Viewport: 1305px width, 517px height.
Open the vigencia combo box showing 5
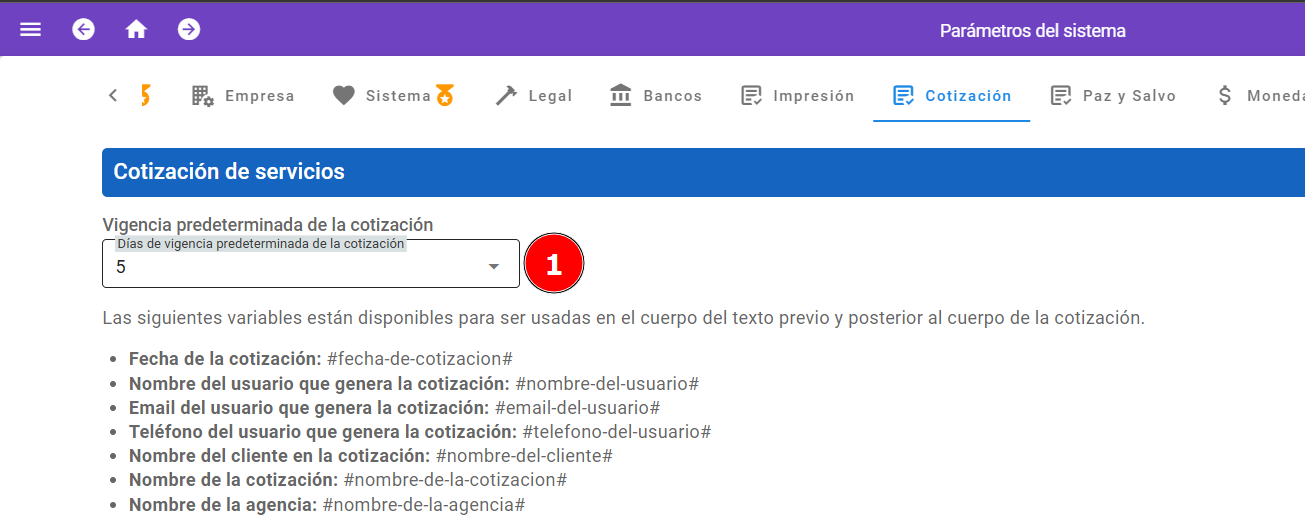click(300, 266)
